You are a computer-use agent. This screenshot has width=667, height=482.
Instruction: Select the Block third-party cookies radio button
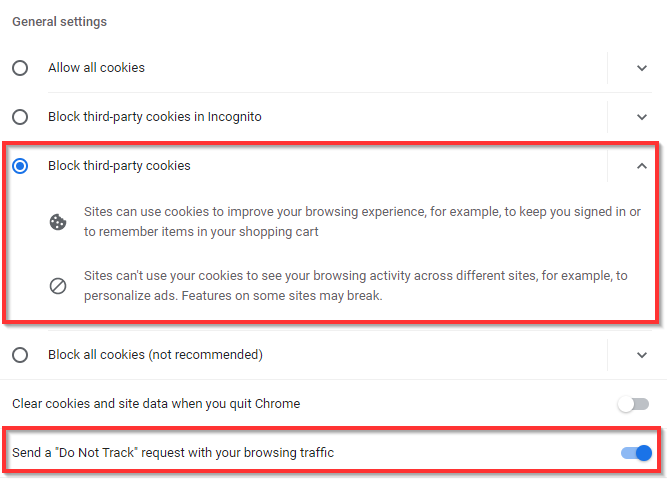20,166
